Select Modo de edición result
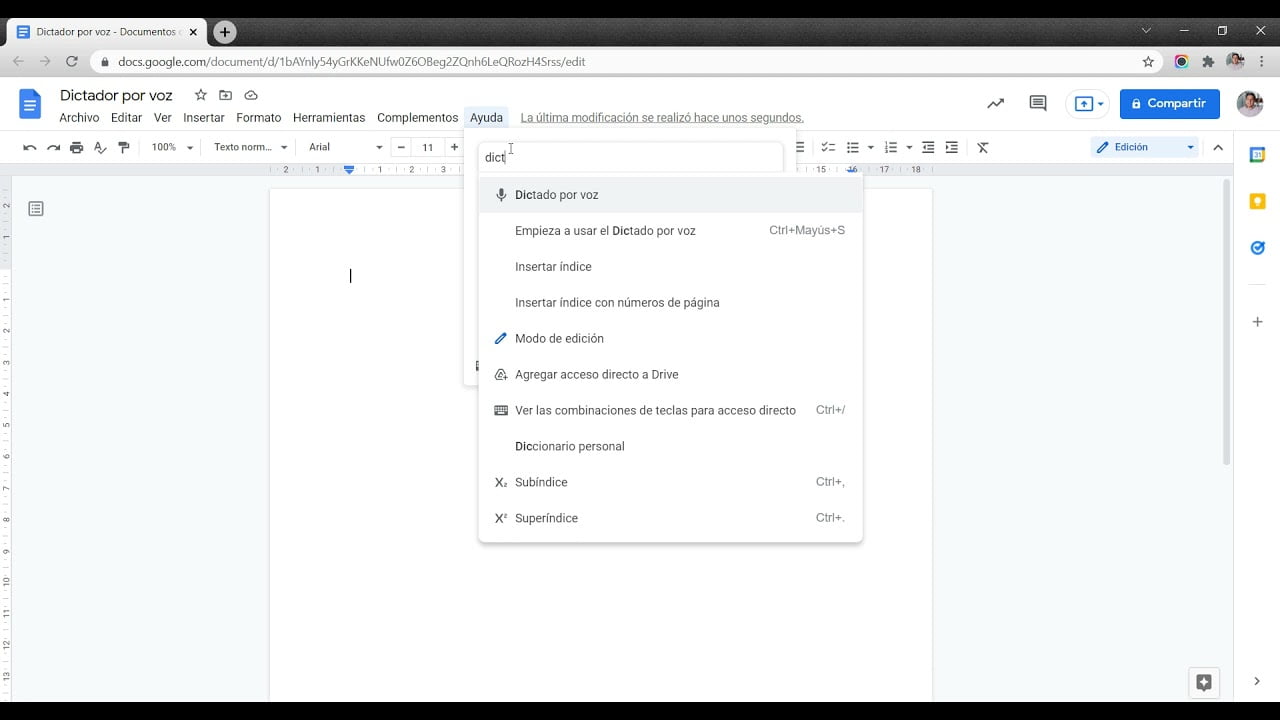This screenshot has width=1280, height=720. tap(670, 339)
